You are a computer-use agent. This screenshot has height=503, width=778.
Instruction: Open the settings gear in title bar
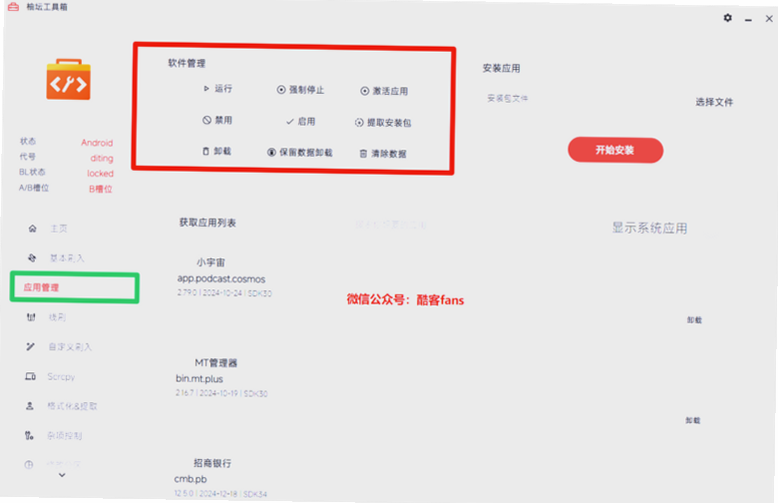pos(727,18)
